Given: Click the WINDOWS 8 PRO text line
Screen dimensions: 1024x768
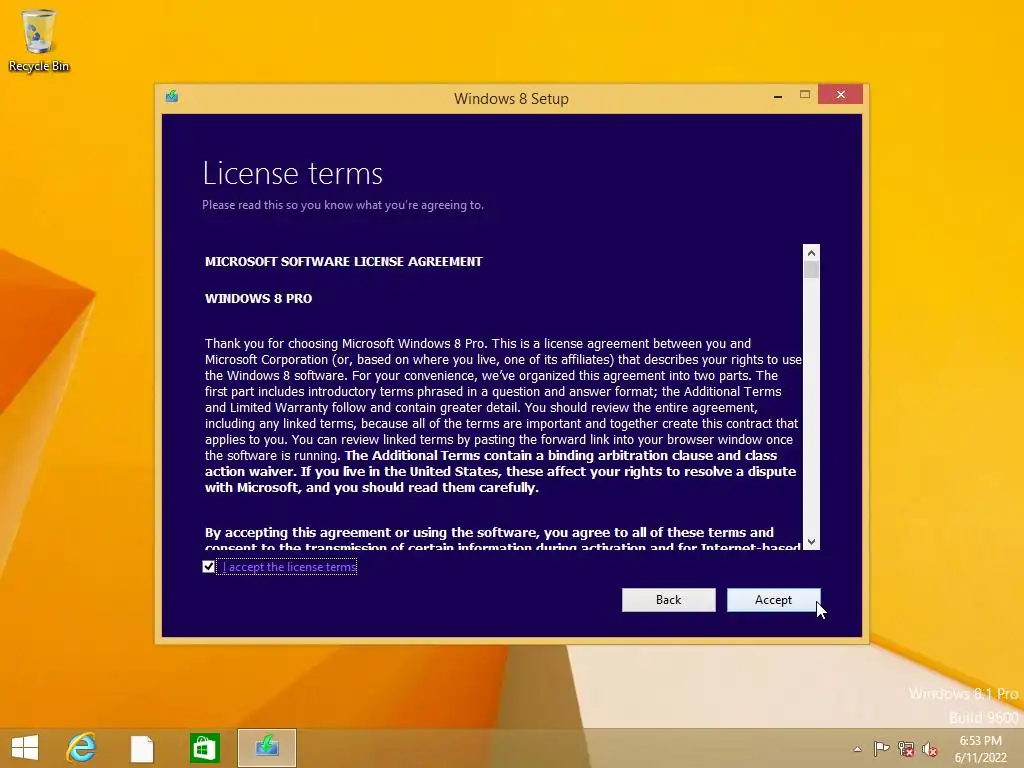Looking at the screenshot, I should 259,298.
